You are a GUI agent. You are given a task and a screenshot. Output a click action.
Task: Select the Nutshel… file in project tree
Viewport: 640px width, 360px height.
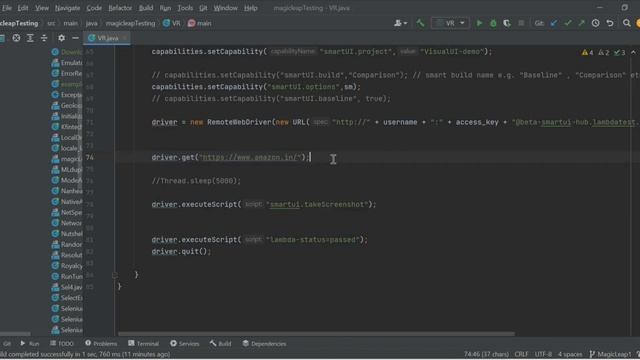tap(67, 233)
